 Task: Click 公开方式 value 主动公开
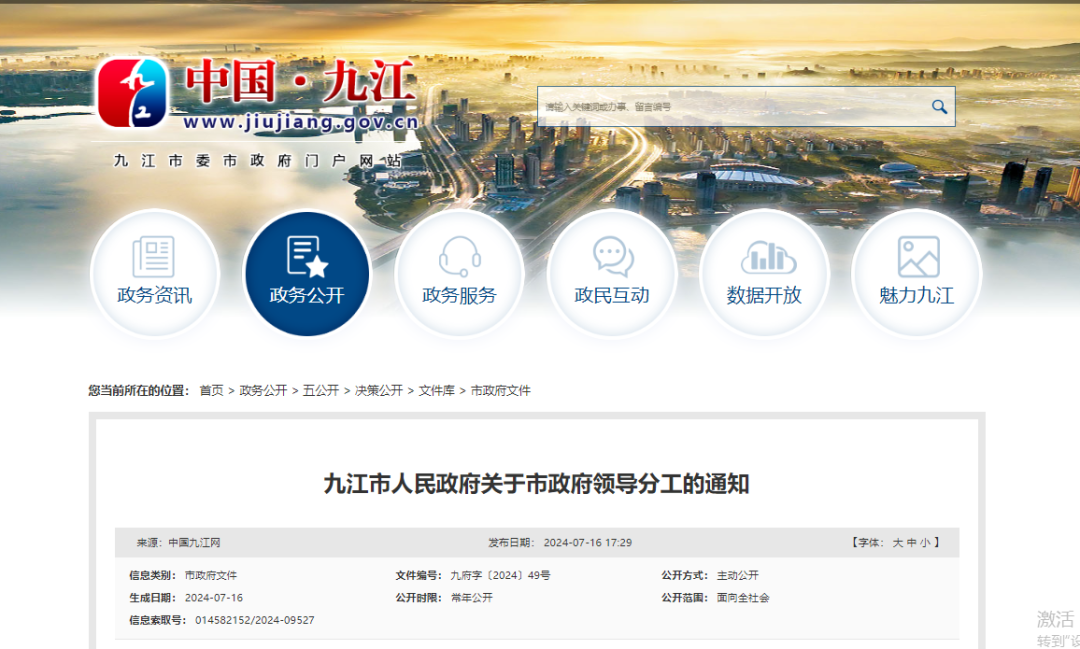[738, 575]
